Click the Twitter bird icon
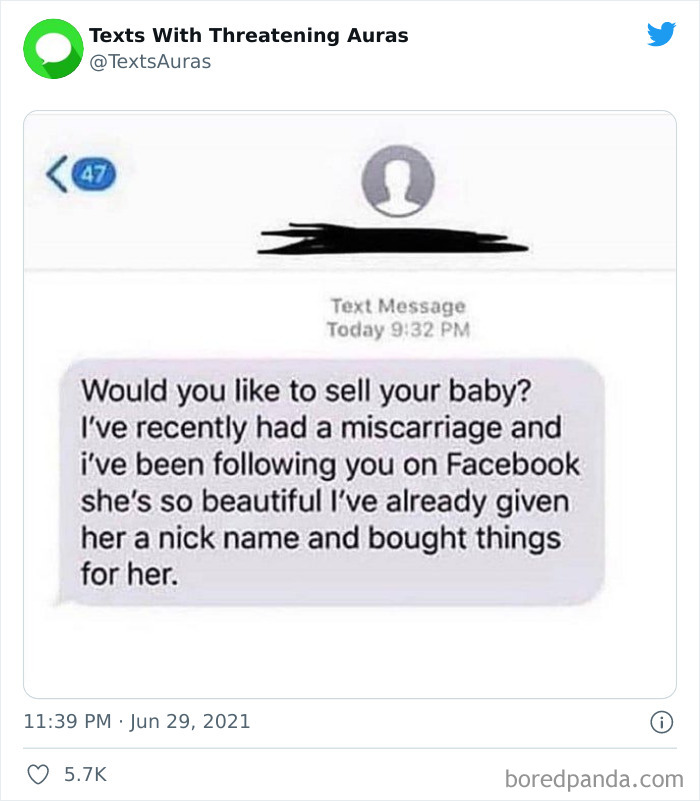Viewport: 700px width, 801px height. [x=662, y=33]
